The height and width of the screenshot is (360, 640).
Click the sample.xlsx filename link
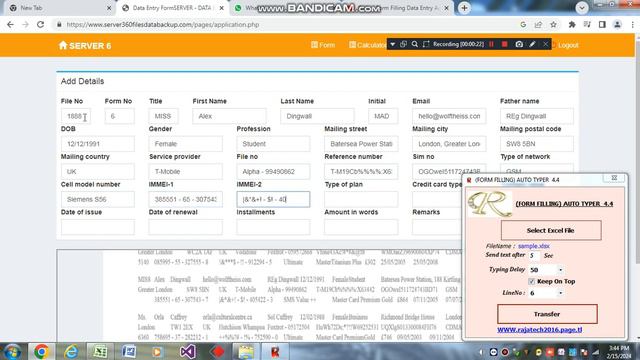pos(533,246)
